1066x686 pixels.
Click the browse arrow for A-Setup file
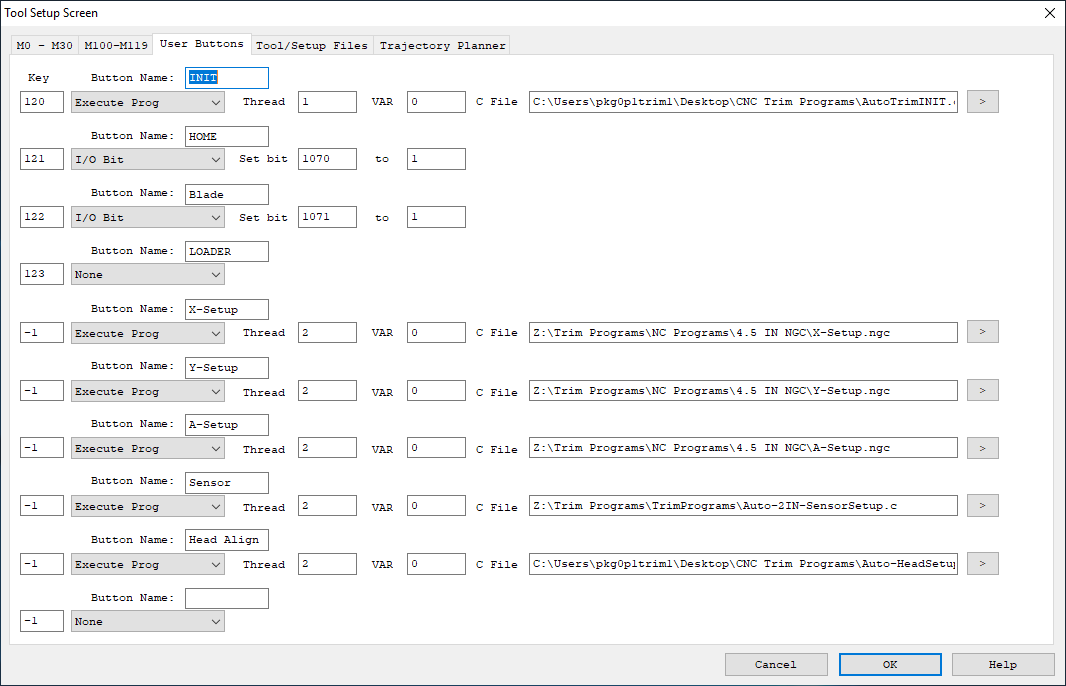[x=982, y=448]
